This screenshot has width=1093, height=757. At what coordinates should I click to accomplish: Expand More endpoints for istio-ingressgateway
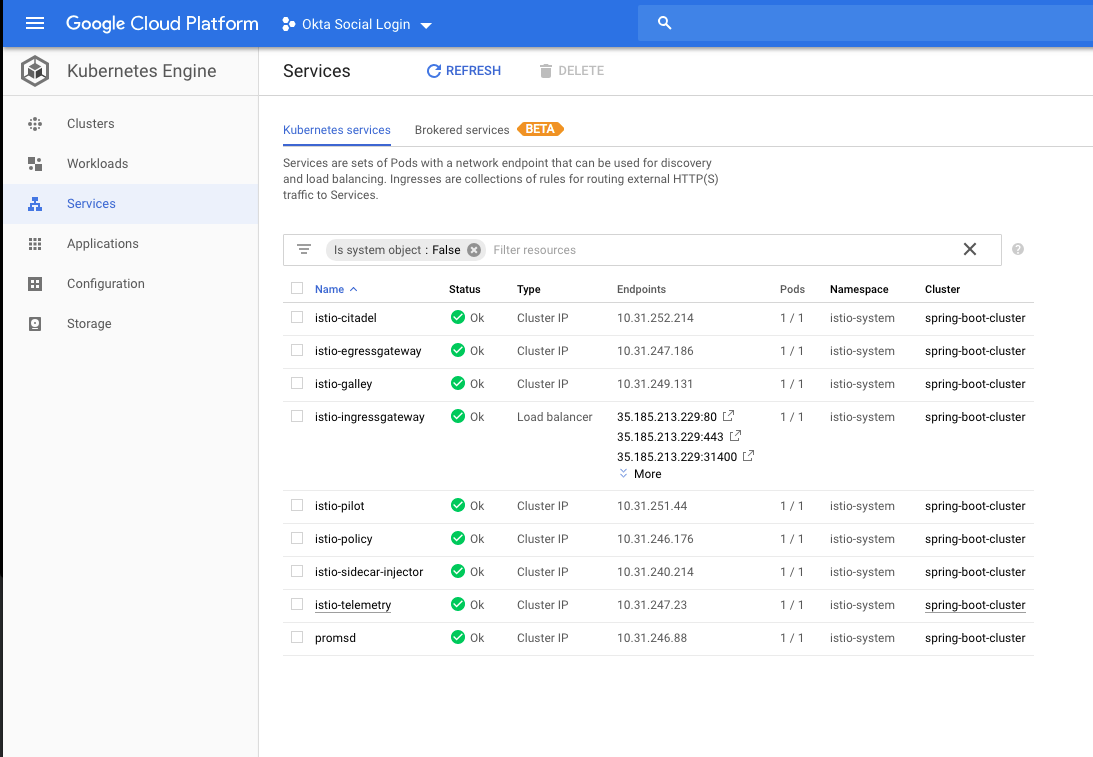point(640,474)
